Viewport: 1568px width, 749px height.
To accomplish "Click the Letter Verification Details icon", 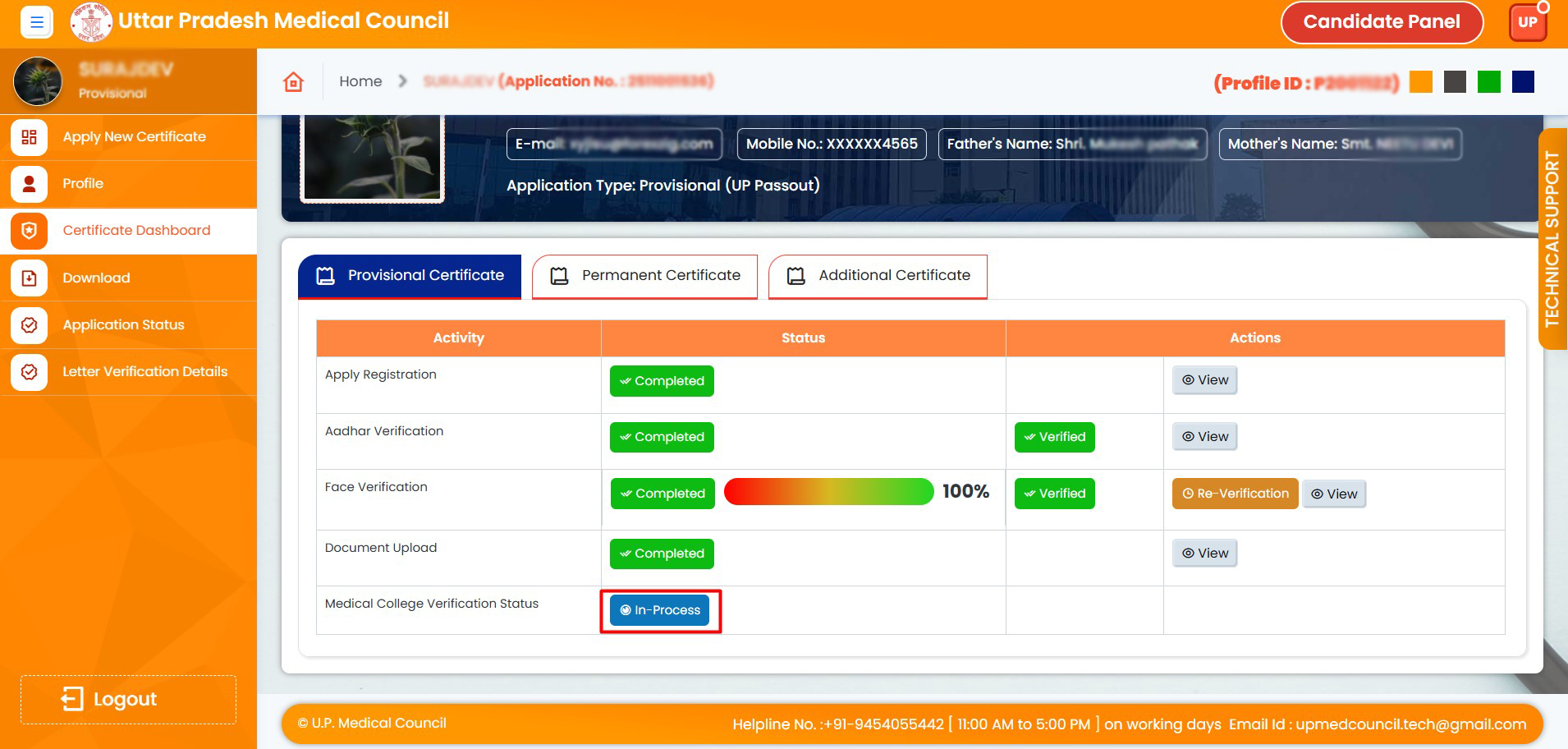I will click(x=29, y=372).
